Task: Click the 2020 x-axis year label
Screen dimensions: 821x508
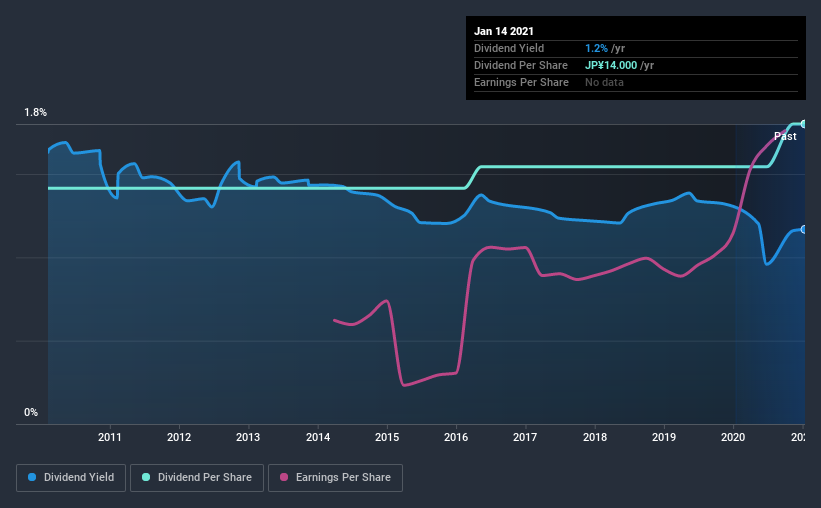Action: pyautogui.click(x=733, y=437)
